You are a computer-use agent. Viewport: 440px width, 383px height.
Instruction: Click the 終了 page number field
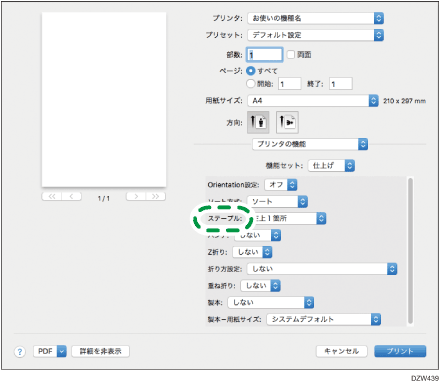coord(341,84)
